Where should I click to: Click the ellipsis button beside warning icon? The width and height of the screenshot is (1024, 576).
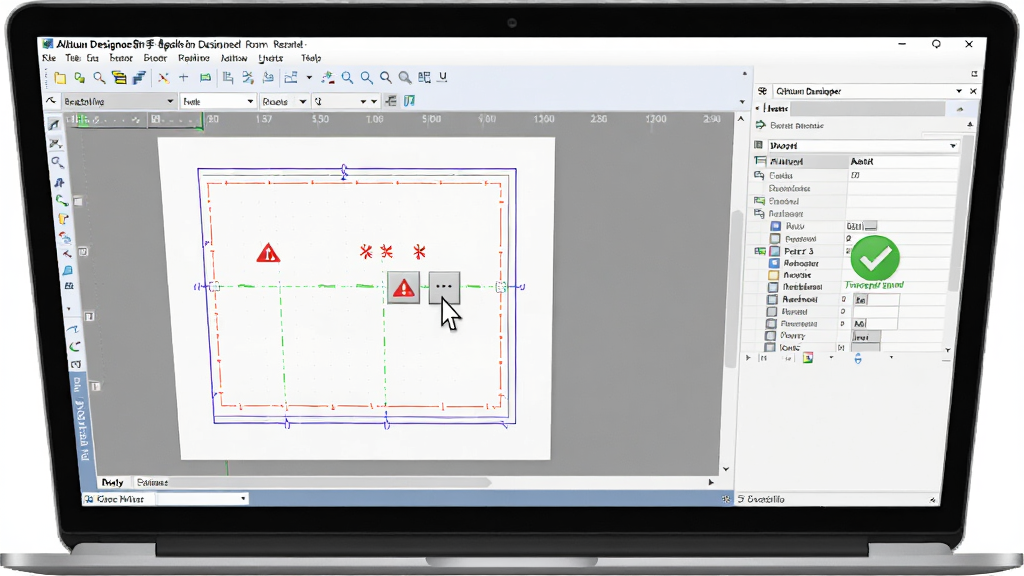pyautogui.click(x=444, y=287)
